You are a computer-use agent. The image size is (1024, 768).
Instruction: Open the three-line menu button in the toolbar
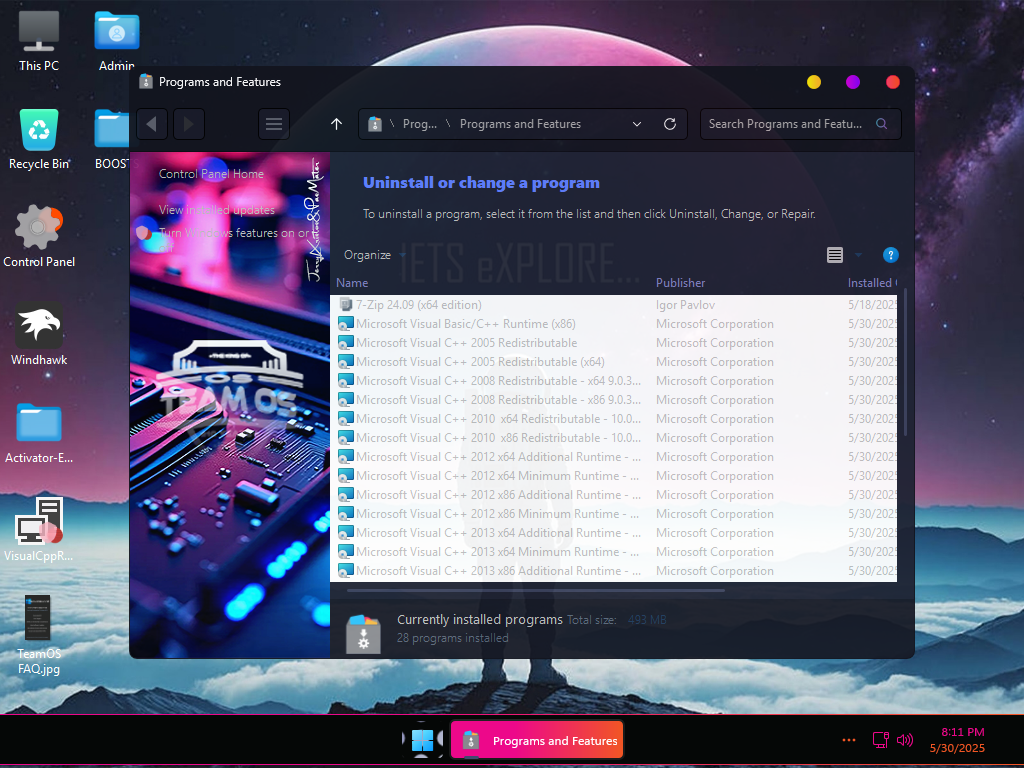tap(274, 124)
